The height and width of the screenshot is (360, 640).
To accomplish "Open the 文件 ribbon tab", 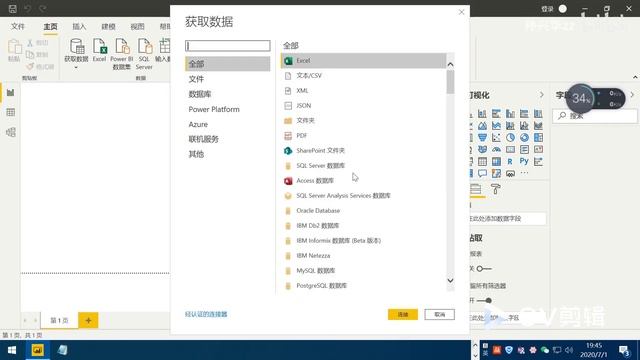I will [x=18, y=27].
